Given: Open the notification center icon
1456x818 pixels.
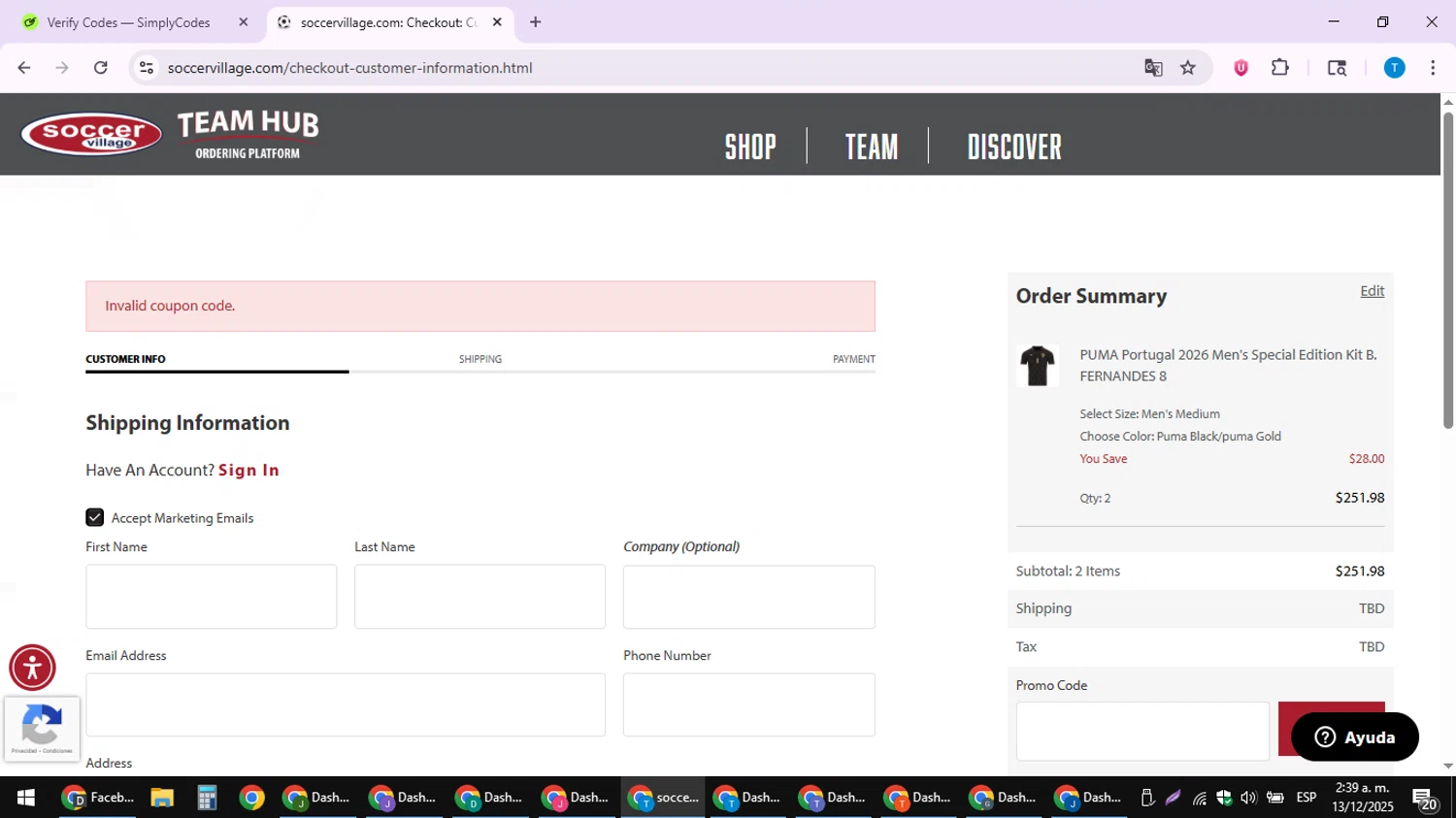Looking at the screenshot, I should [1425, 800].
